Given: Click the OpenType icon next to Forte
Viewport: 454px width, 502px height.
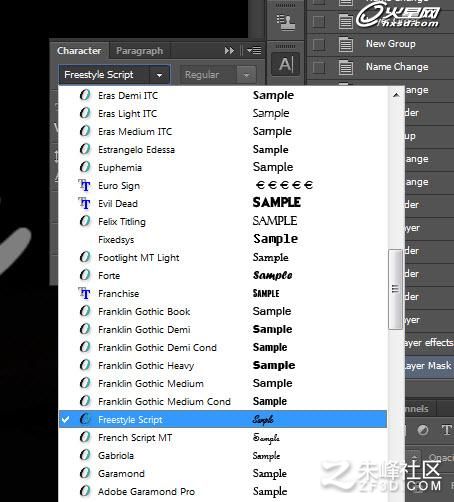Looking at the screenshot, I should (85, 275).
